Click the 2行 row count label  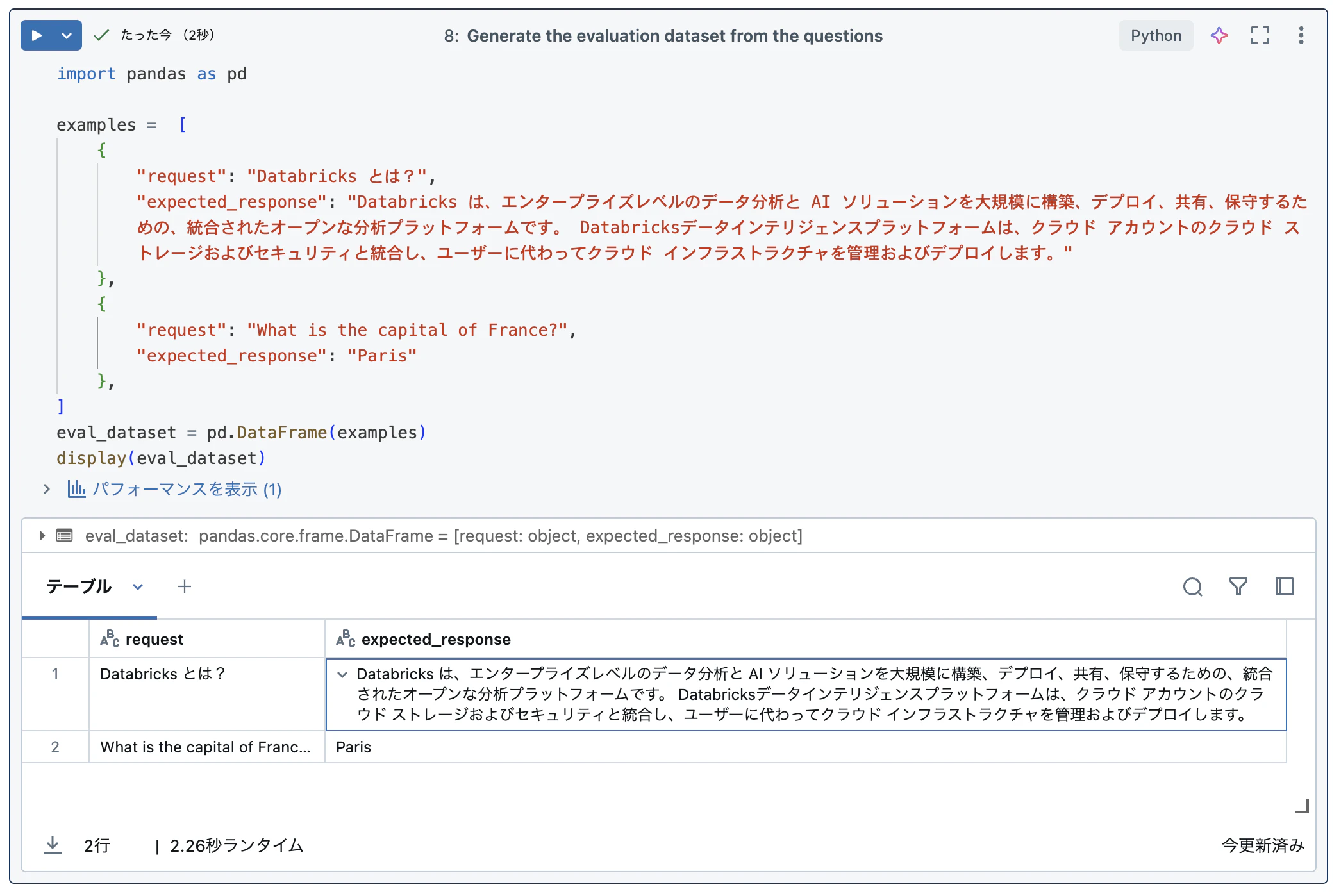[97, 845]
